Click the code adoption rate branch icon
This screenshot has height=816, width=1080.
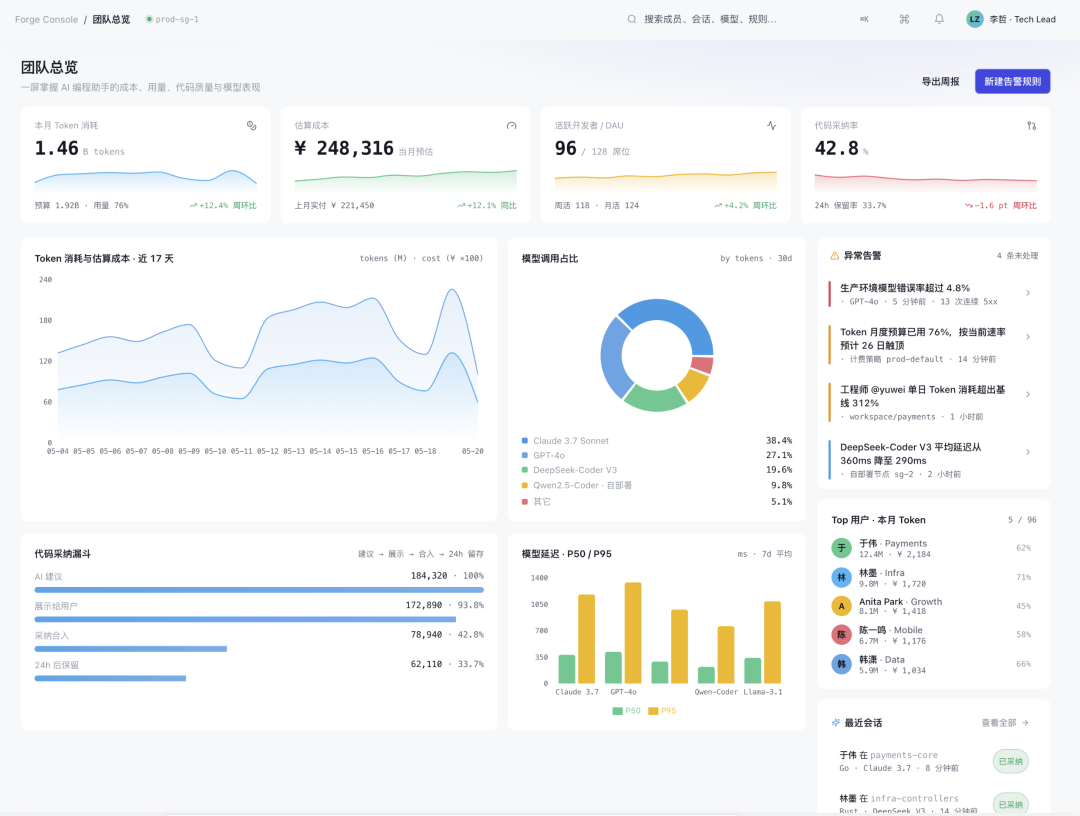coord(1031,125)
